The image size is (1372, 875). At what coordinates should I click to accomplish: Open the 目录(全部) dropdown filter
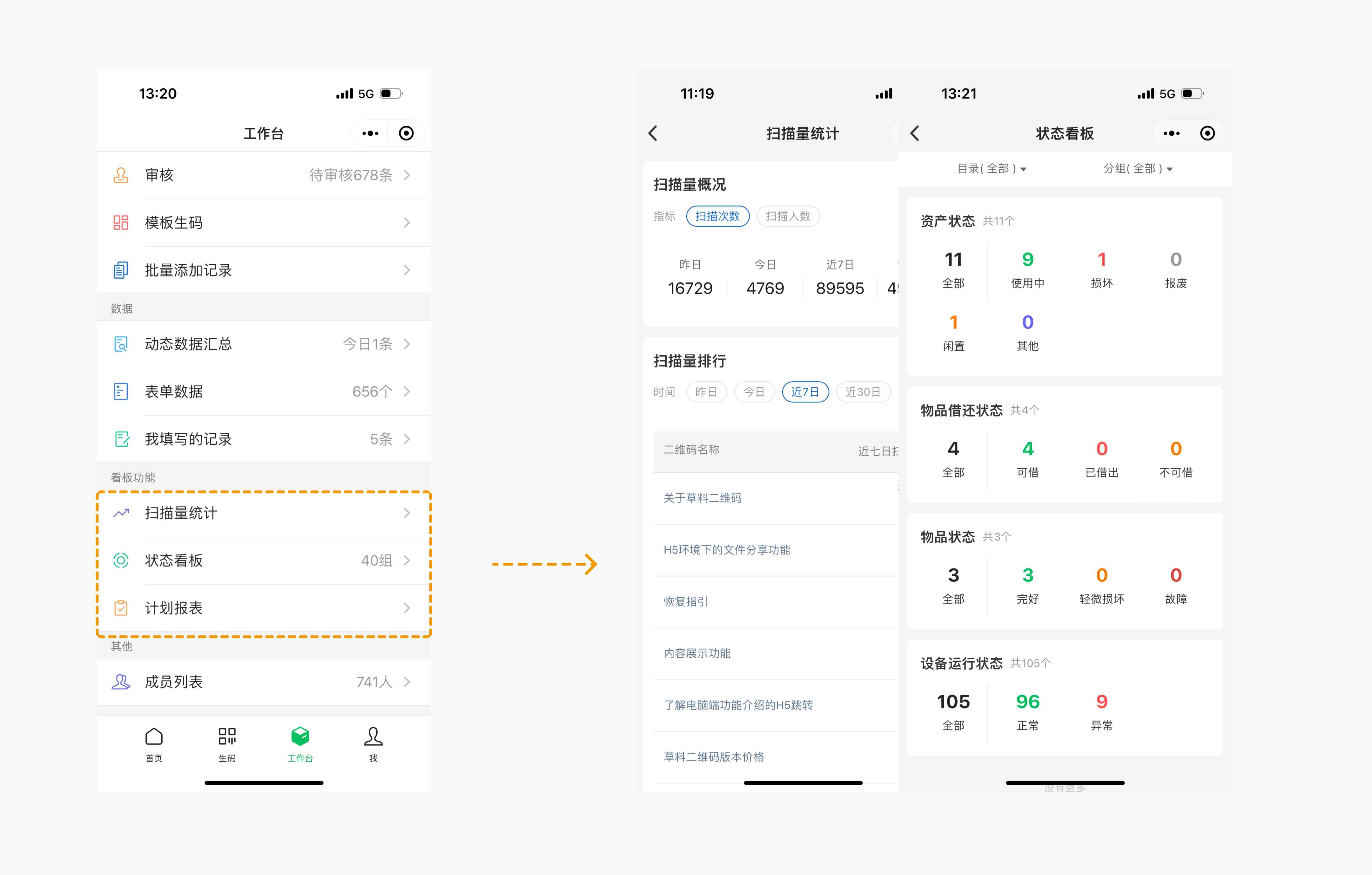click(992, 169)
